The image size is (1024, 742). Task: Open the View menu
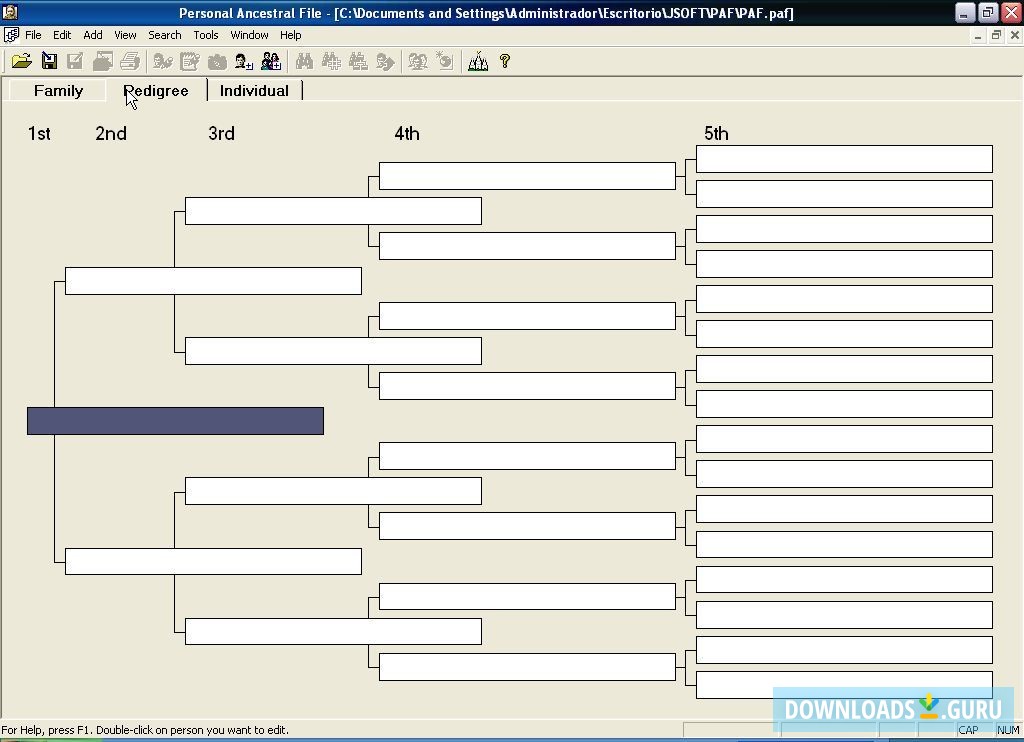[x=125, y=35]
